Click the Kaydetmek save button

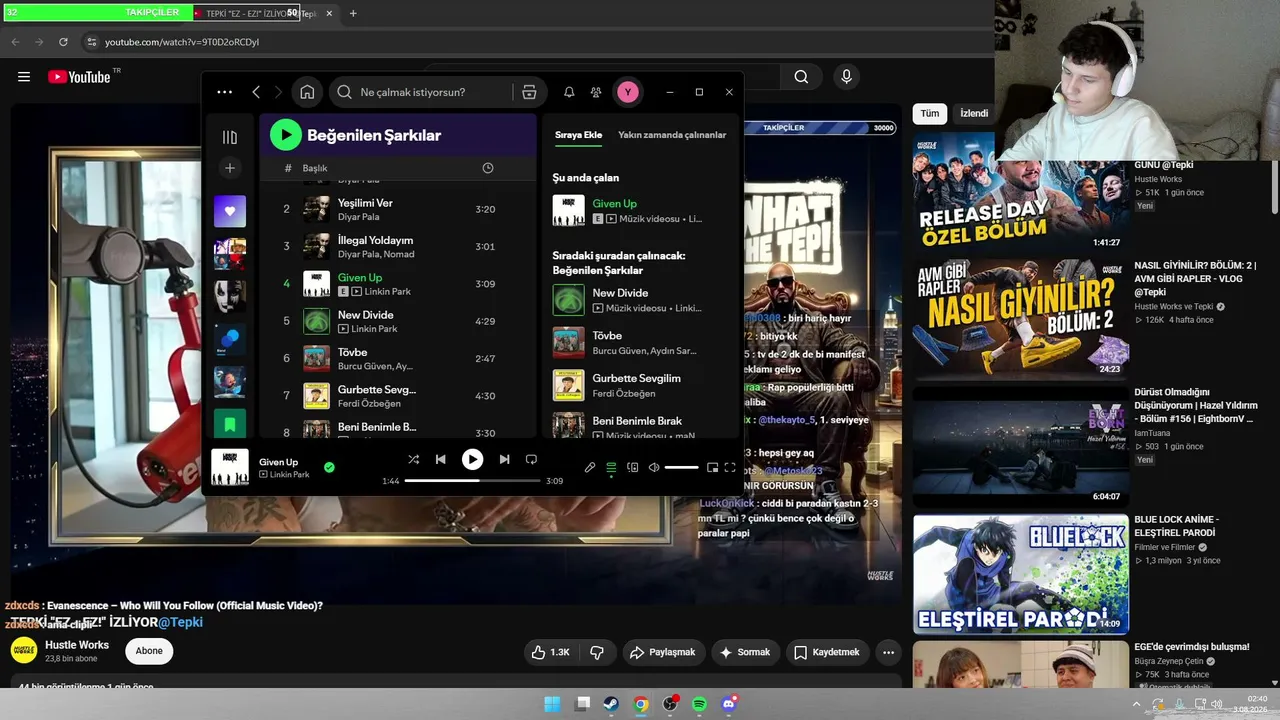(826, 652)
